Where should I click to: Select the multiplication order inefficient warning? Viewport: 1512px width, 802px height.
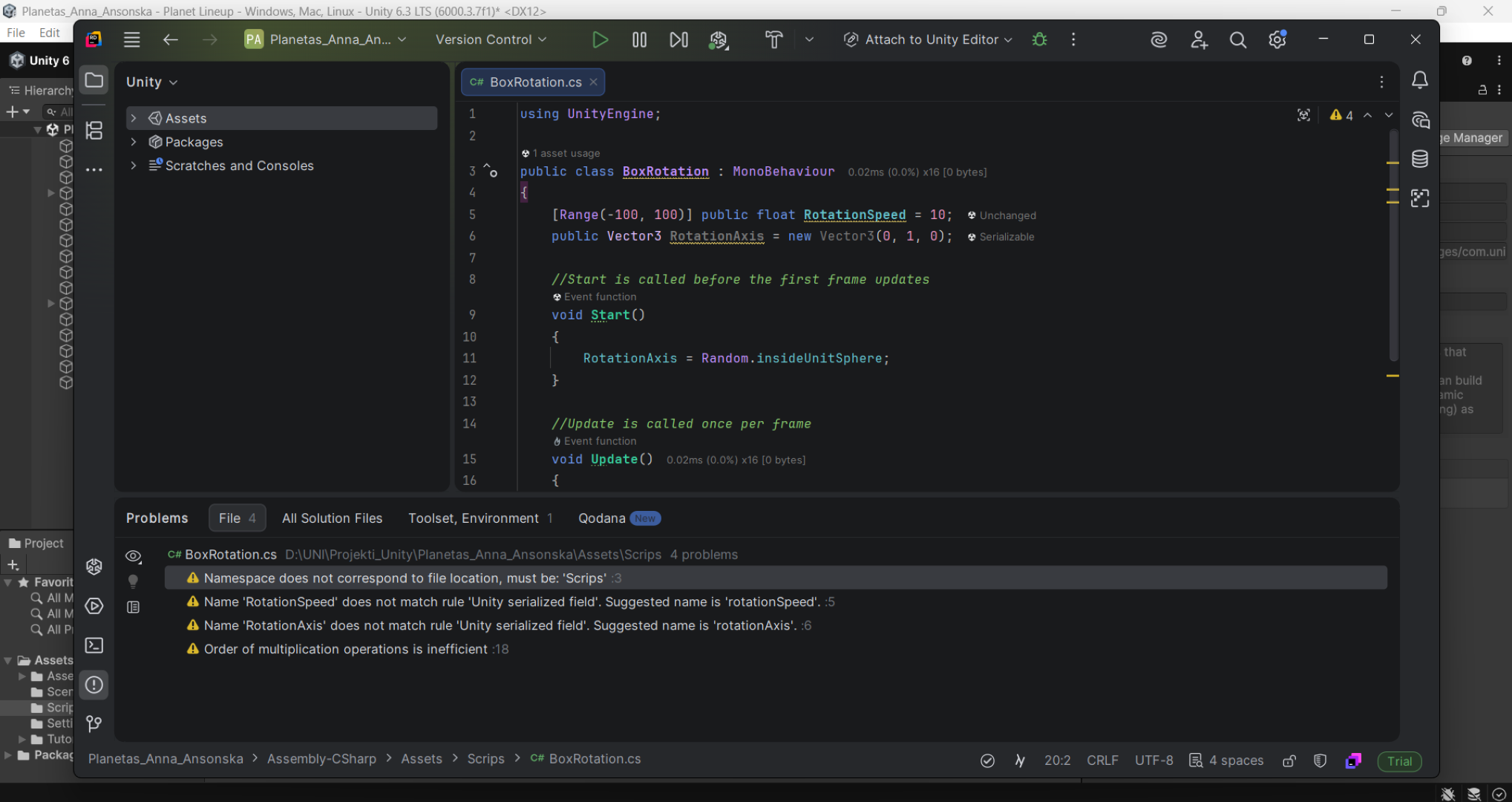(x=345, y=649)
